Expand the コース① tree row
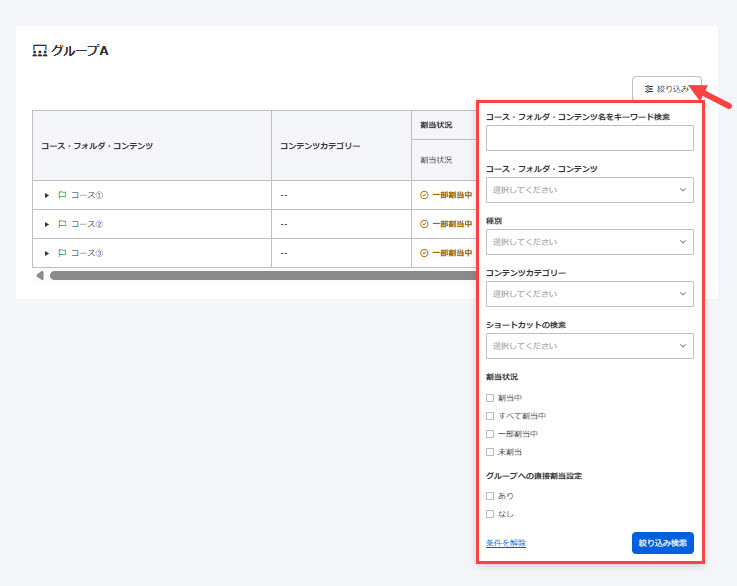 point(46,195)
